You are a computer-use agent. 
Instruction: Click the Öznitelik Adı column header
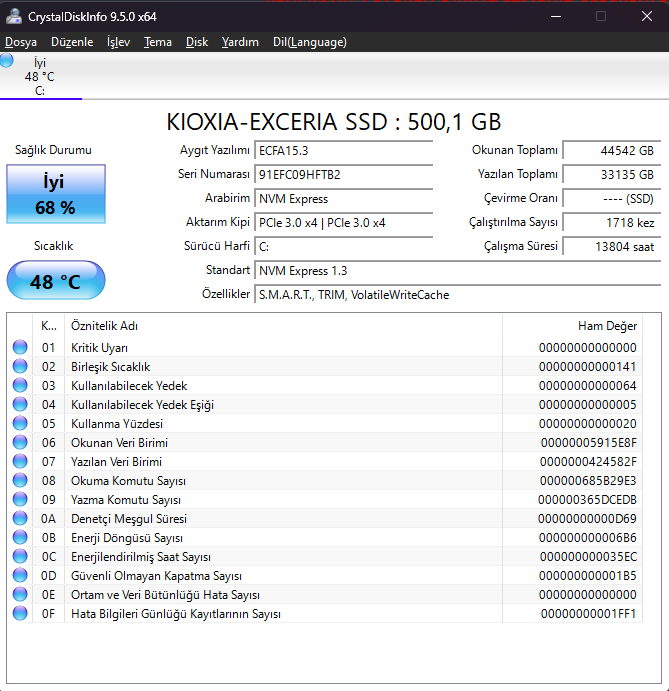pyautogui.click(x=104, y=326)
